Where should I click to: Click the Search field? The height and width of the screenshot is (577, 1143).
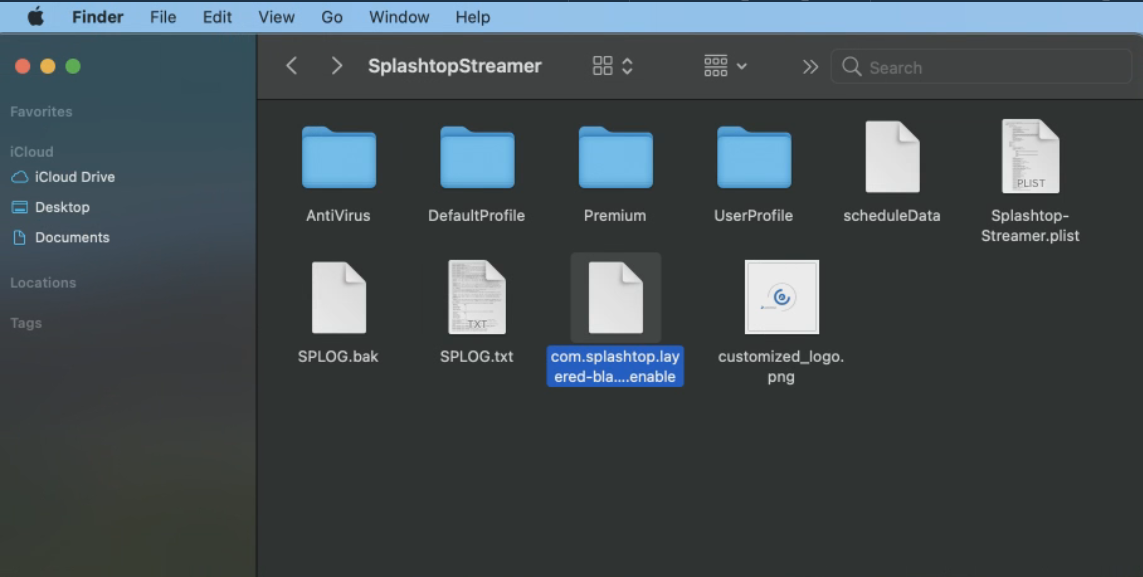click(981, 67)
